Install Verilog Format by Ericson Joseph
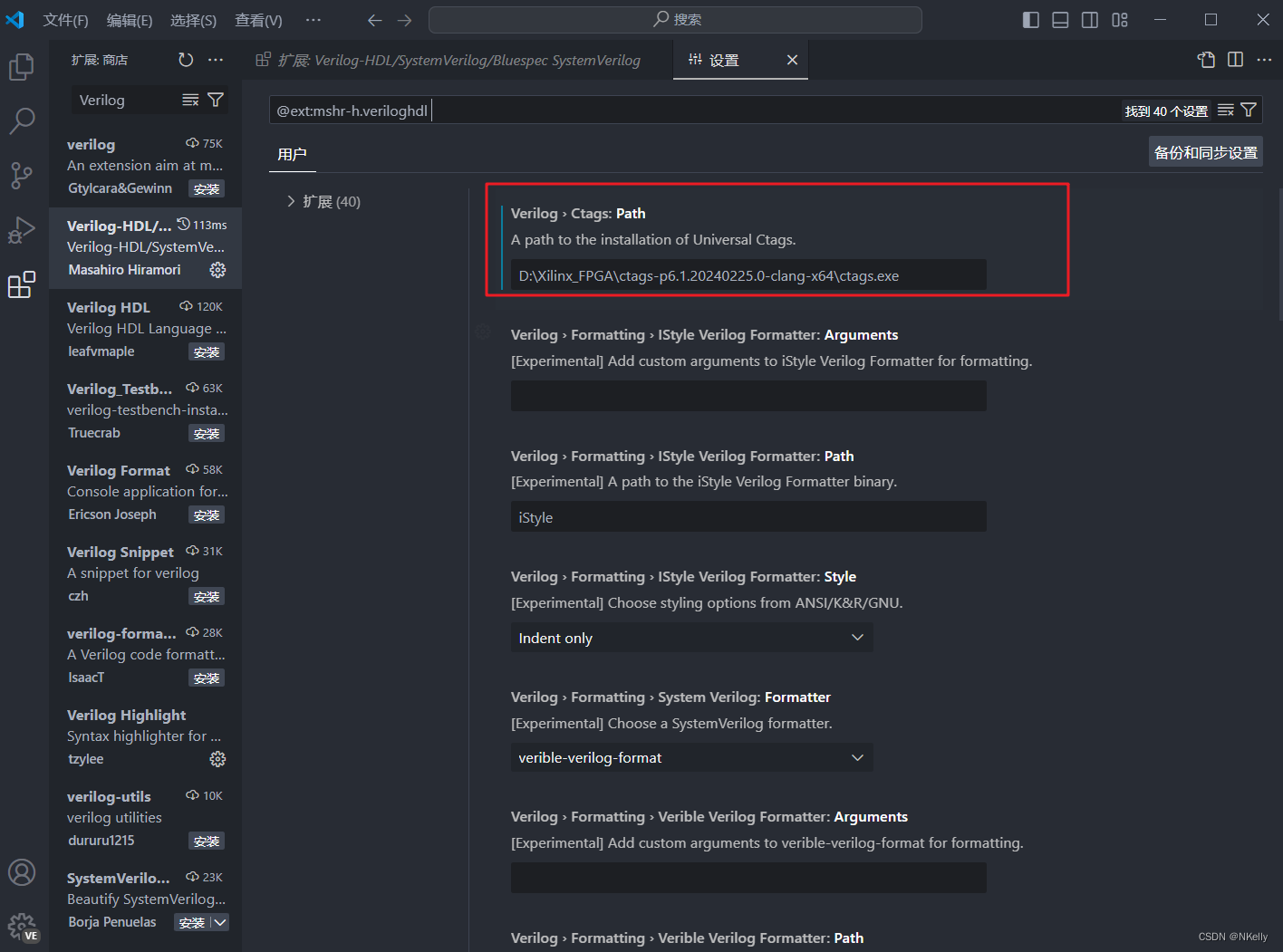Image resolution: width=1283 pixels, height=952 pixels. pos(207,514)
